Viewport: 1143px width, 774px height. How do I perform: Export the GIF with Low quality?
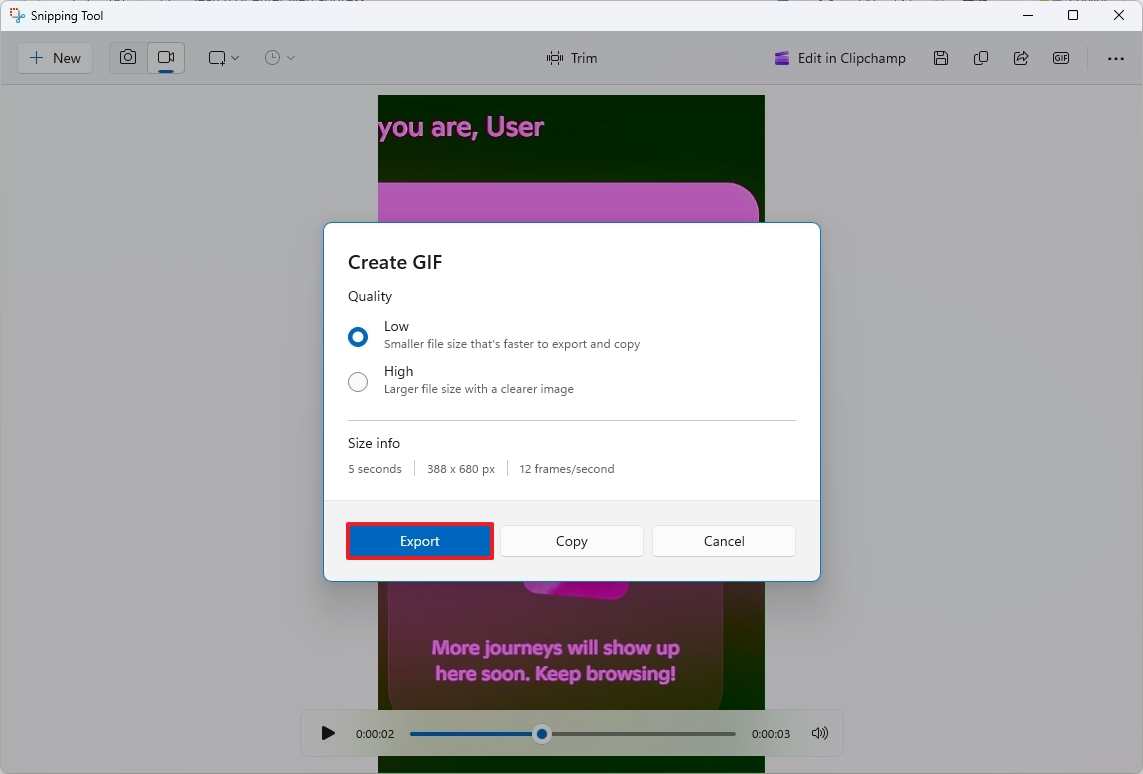point(419,540)
